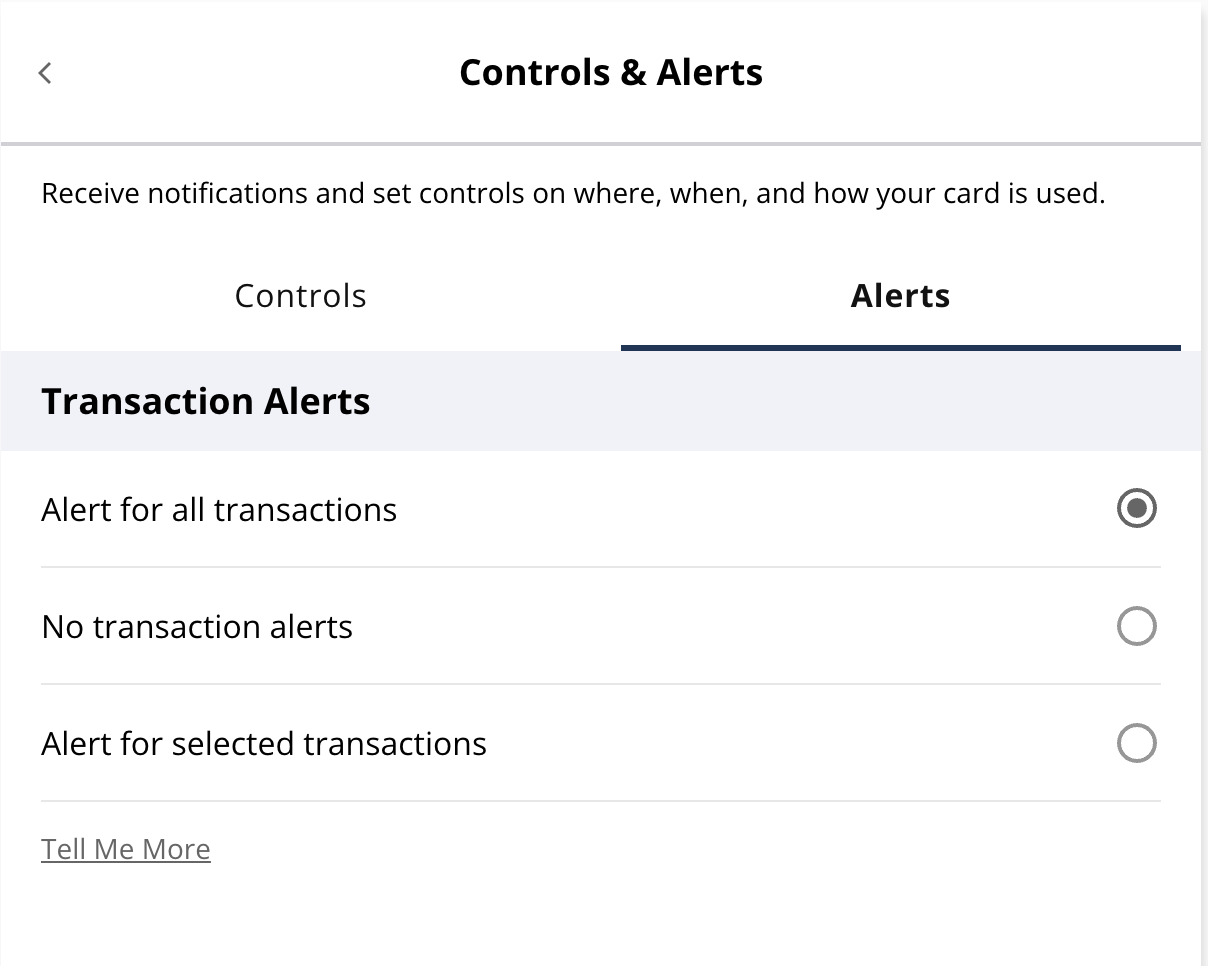Click the word "Alerts" in the page title
Image resolution: width=1208 pixels, height=966 pixels.
pyautogui.click(x=710, y=73)
